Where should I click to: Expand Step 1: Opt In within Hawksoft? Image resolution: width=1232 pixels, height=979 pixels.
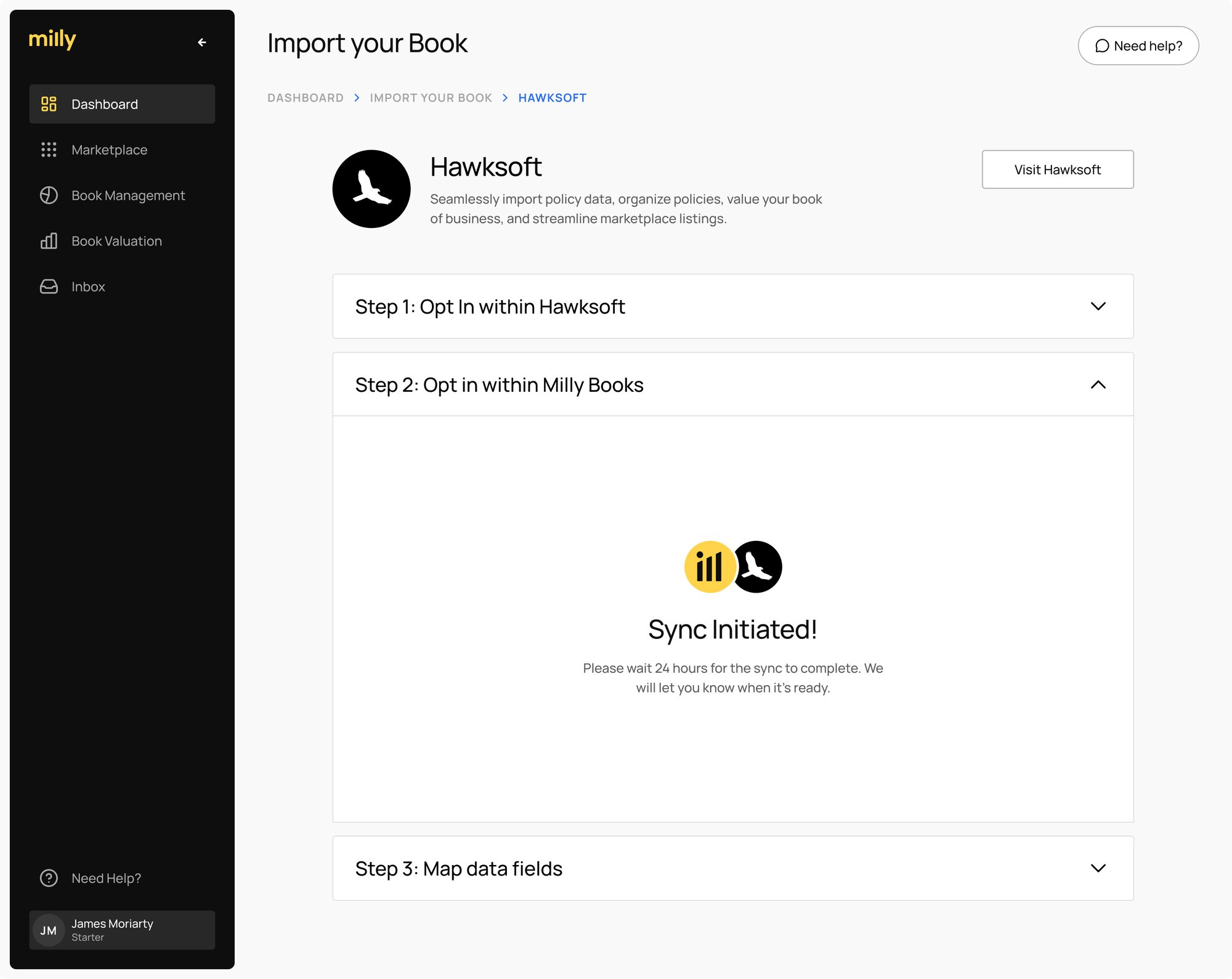1098,306
